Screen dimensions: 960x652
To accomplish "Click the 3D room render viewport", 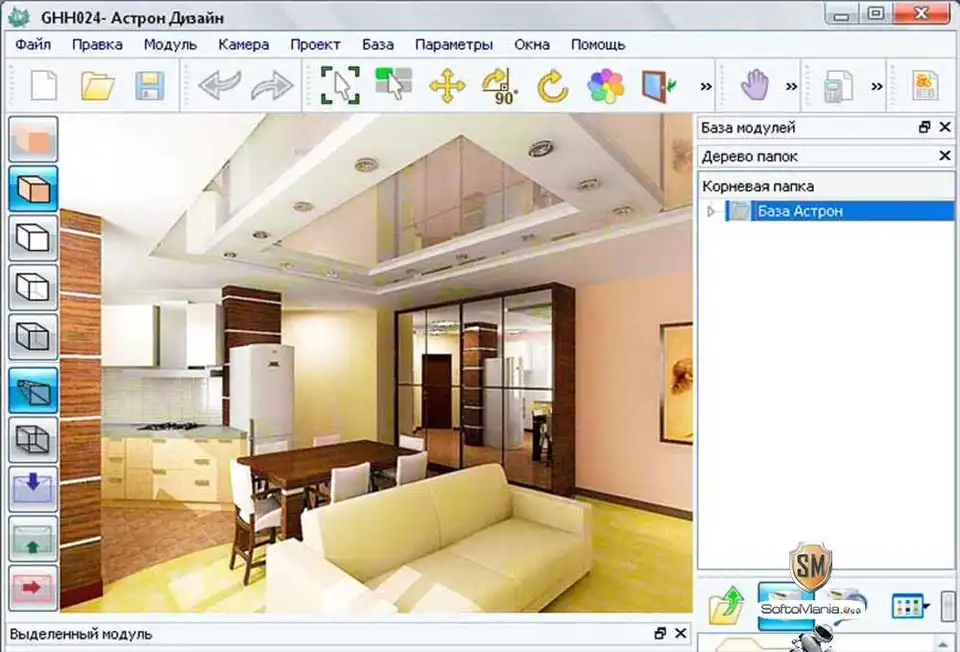I will click(x=377, y=363).
